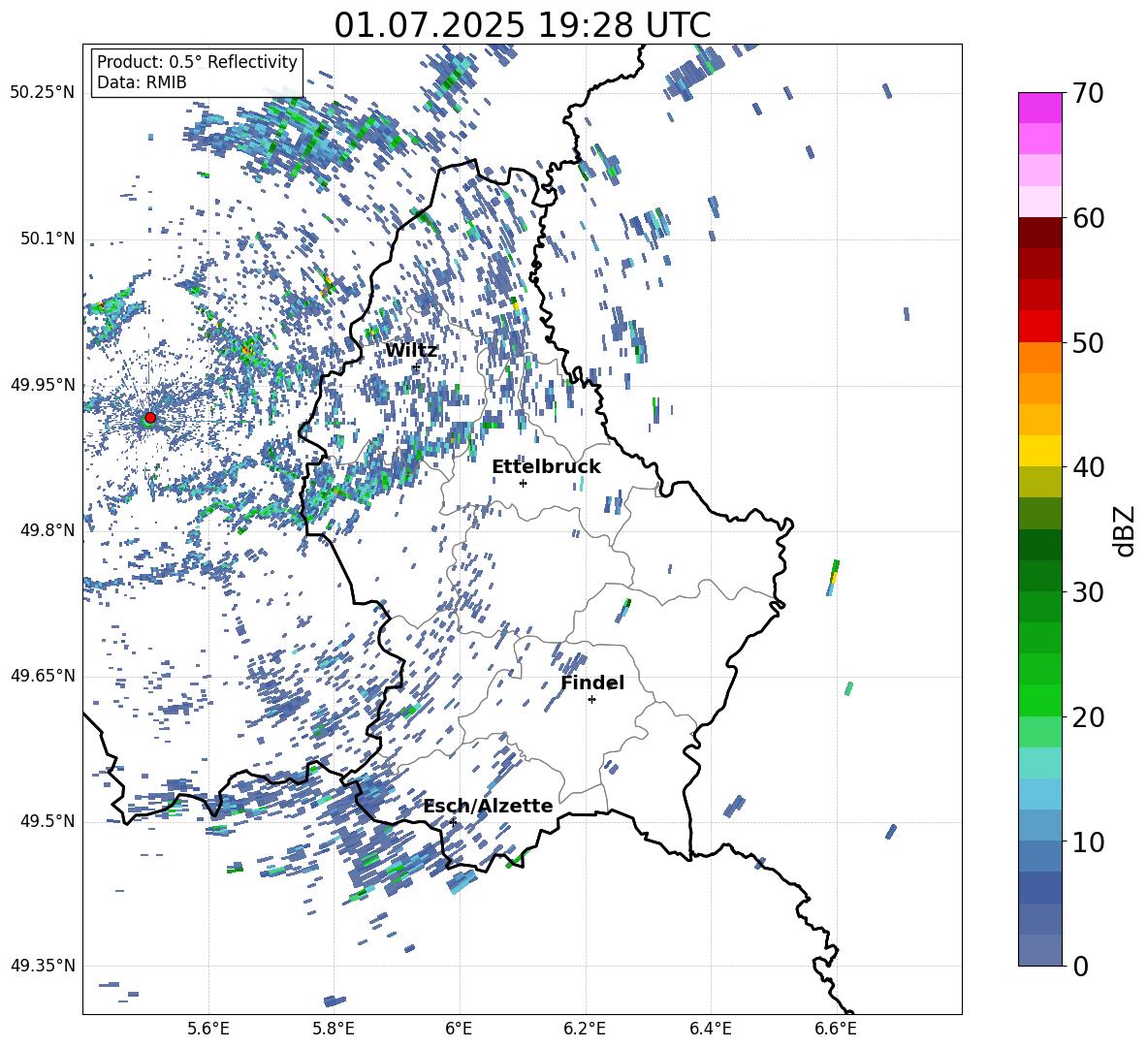Click 'Product: 0.5° Reflectivity' text
This screenshot has height=1048, width=1148.
197,61
